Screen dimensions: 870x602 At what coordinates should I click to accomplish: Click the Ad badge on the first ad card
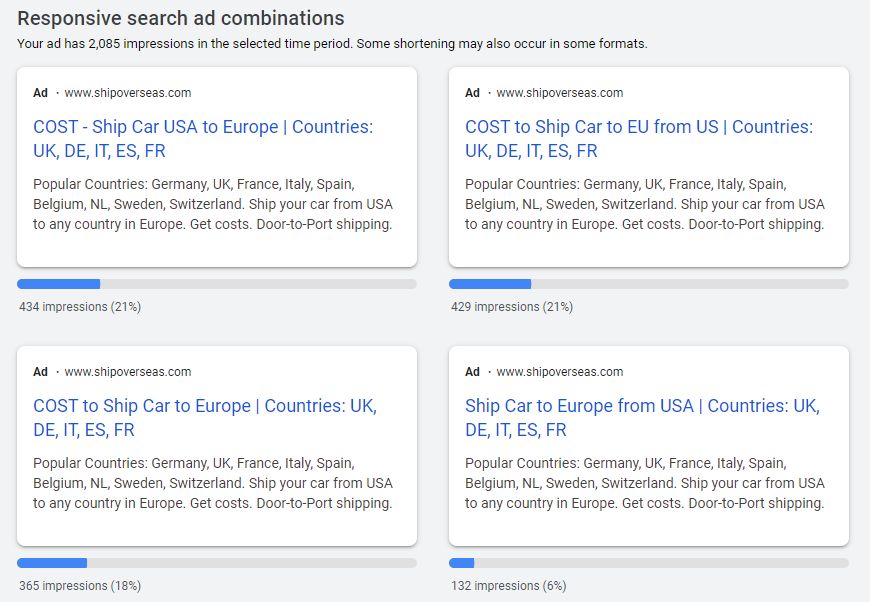[x=41, y=93]
